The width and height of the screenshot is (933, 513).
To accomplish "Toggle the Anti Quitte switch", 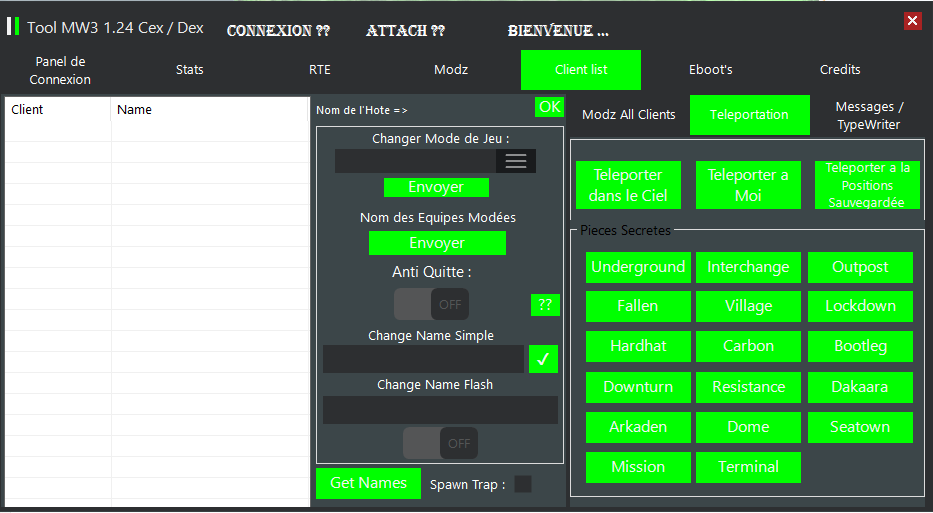I will coord(431,304).
